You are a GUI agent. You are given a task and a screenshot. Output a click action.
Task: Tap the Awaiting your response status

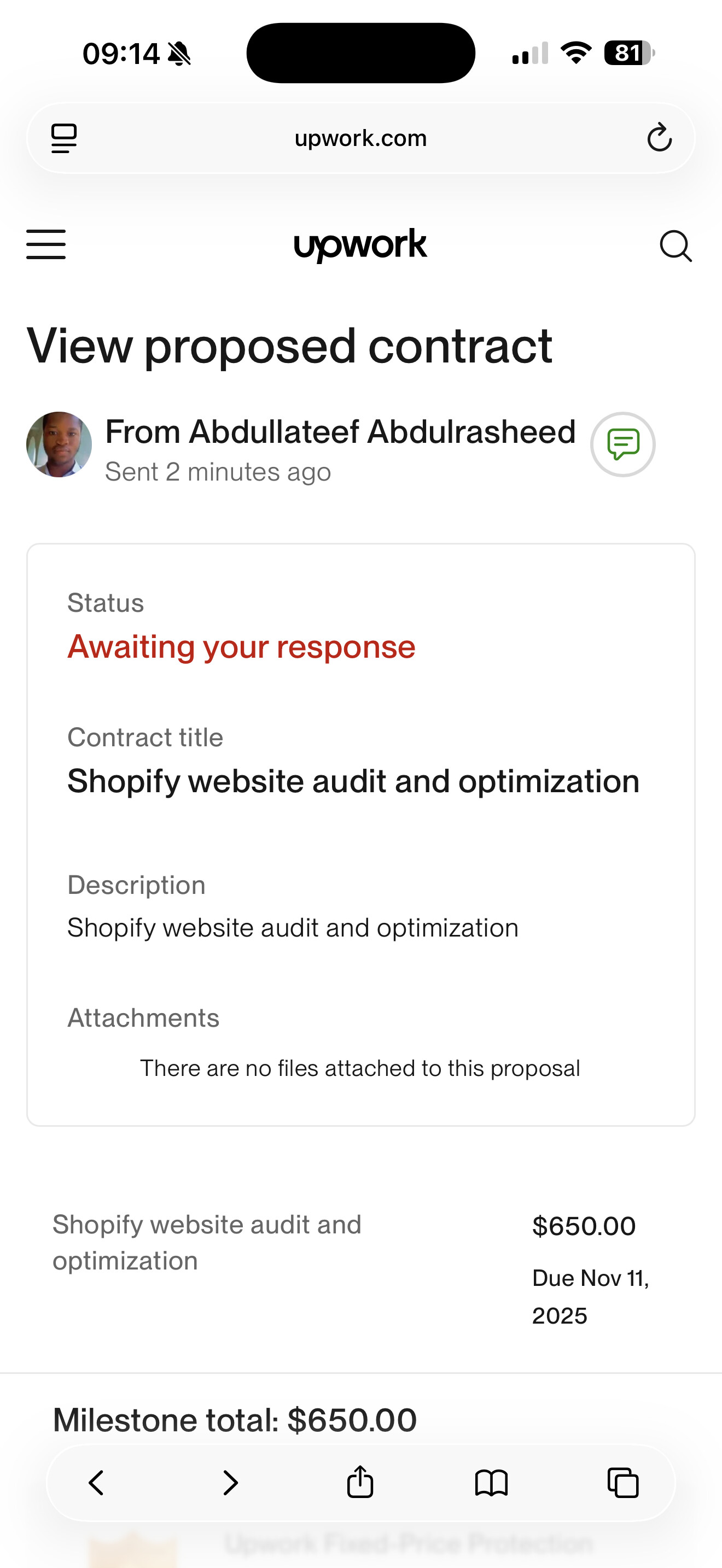(x=241, y=646)
